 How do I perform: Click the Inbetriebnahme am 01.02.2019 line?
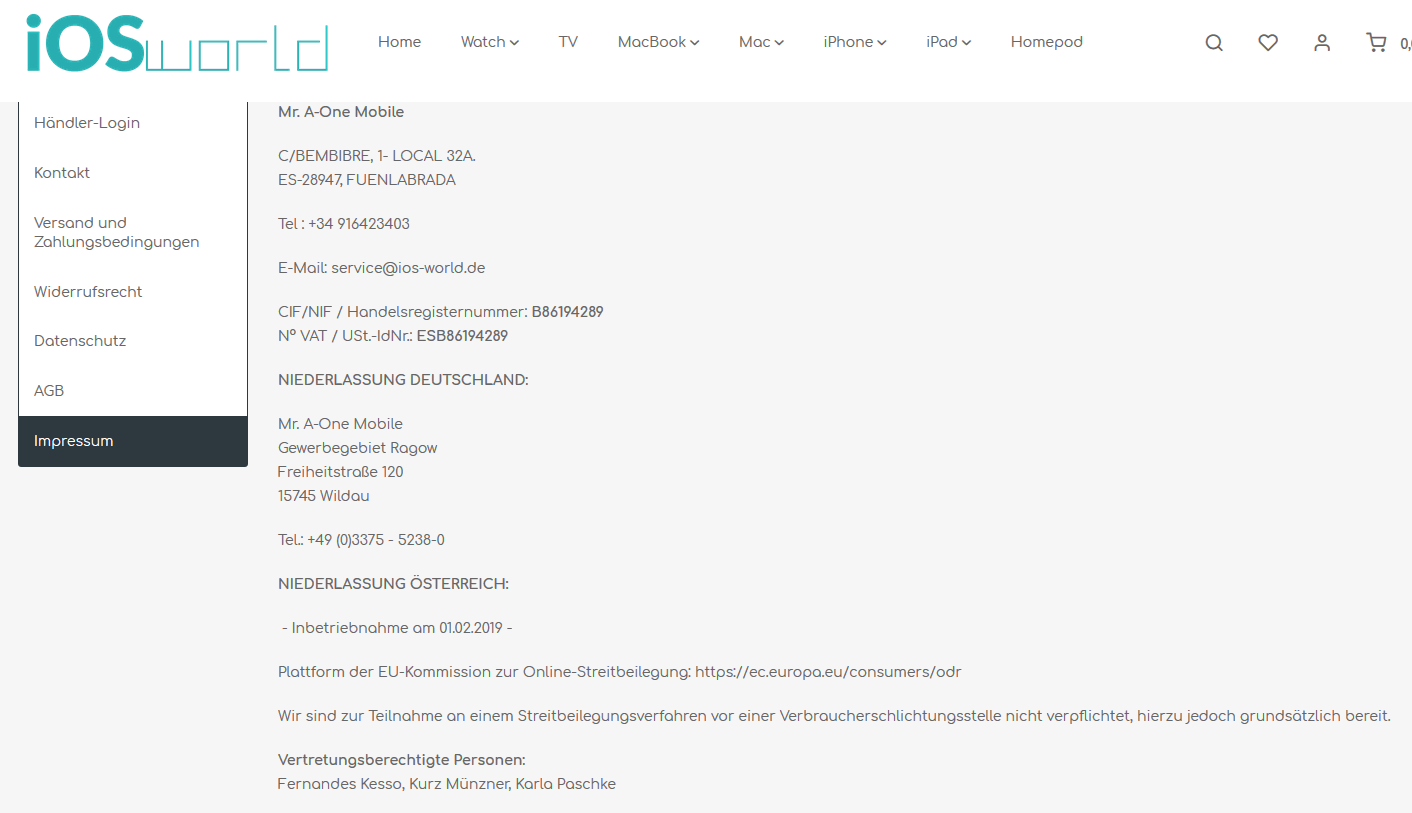tap(397, 628)
